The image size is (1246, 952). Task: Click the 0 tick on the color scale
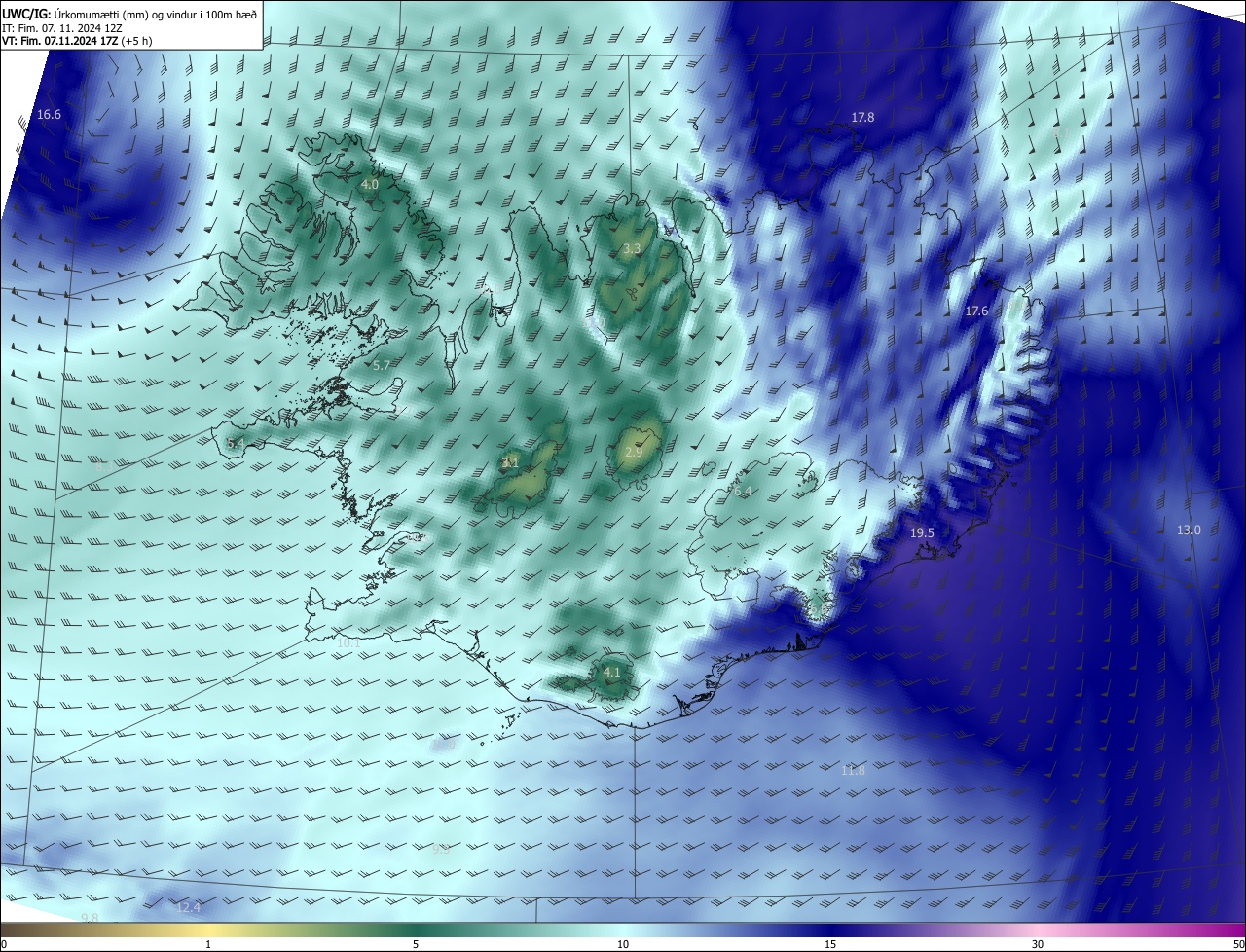tap(4, 944)
